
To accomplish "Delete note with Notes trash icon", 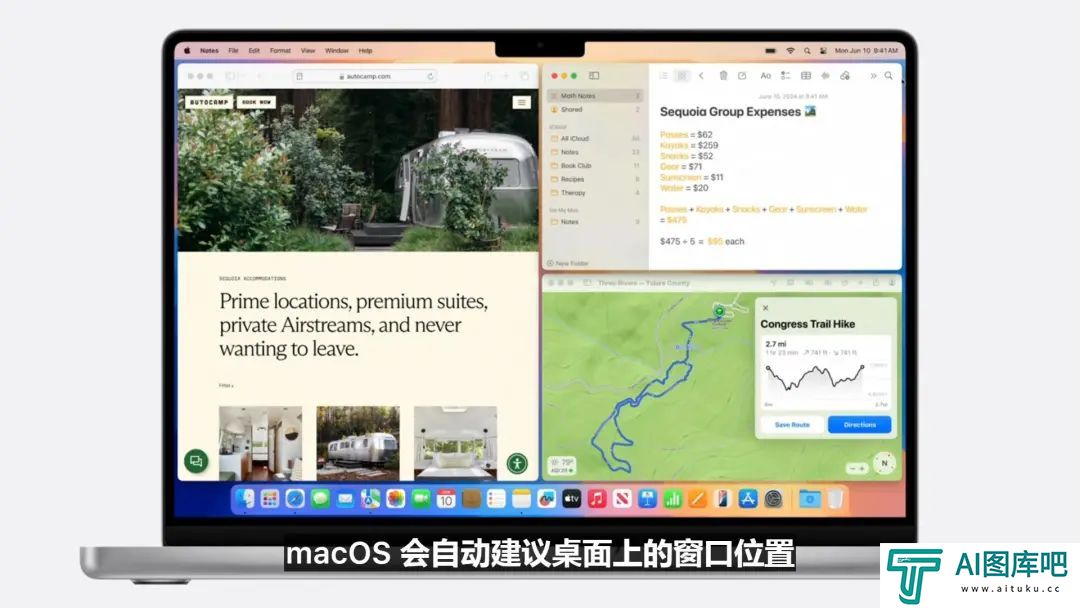I will click(723, 76).
